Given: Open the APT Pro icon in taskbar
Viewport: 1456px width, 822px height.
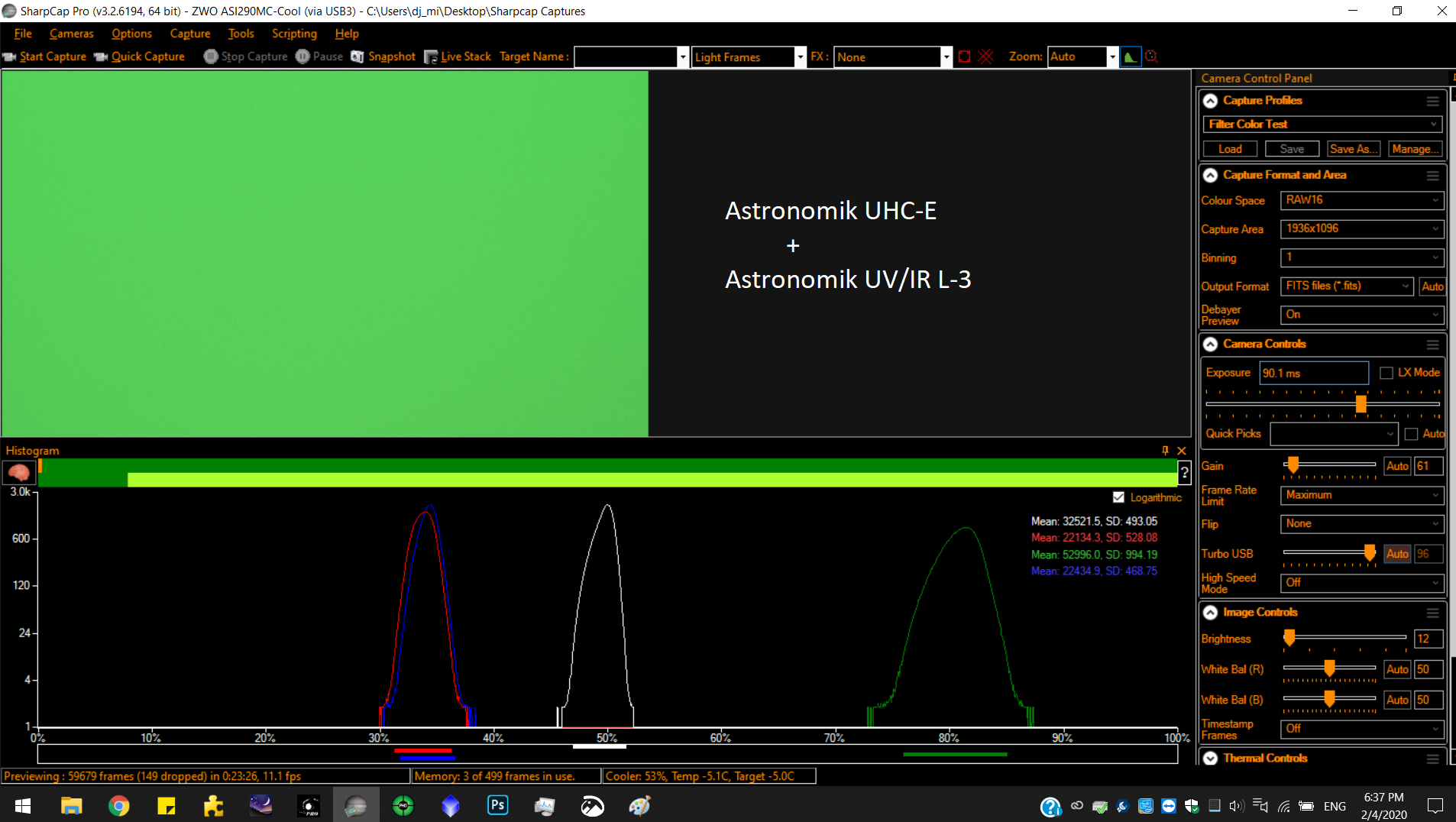Looking at the screenshot, I should point(309,805).
